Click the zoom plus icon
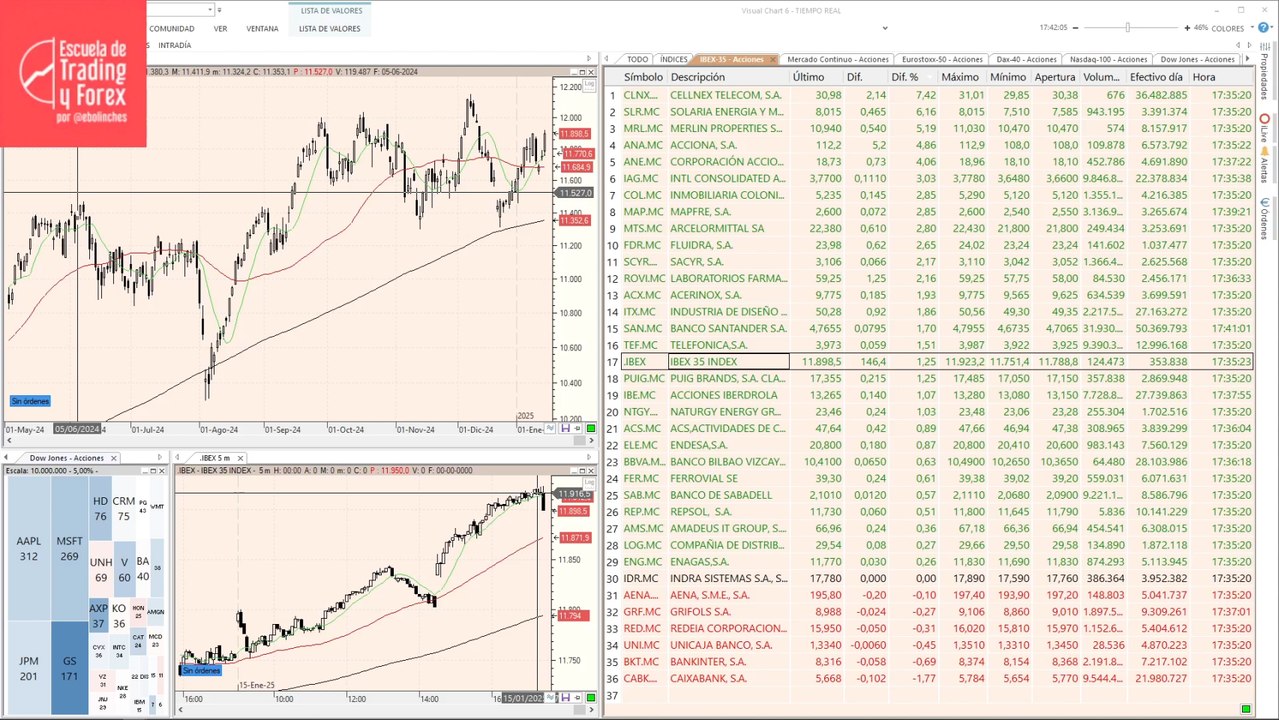Image resolution: width=1279 pixels, height=720 pixels. (x=1187, y=28)
